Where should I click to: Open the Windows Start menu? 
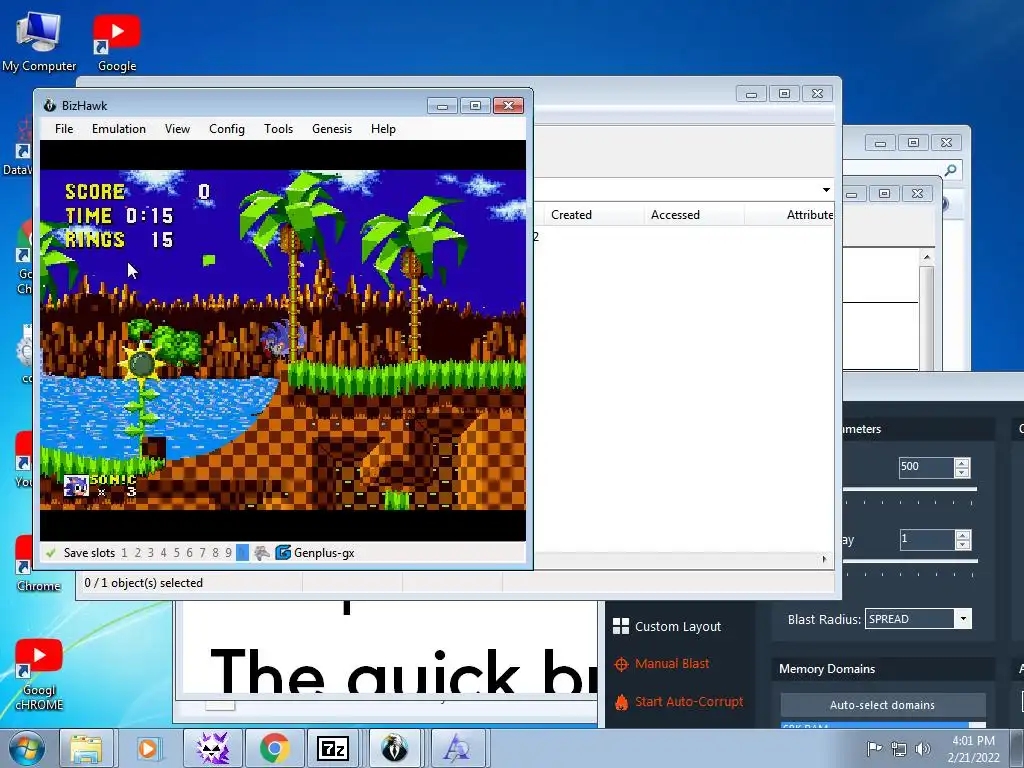coord(26,748)
